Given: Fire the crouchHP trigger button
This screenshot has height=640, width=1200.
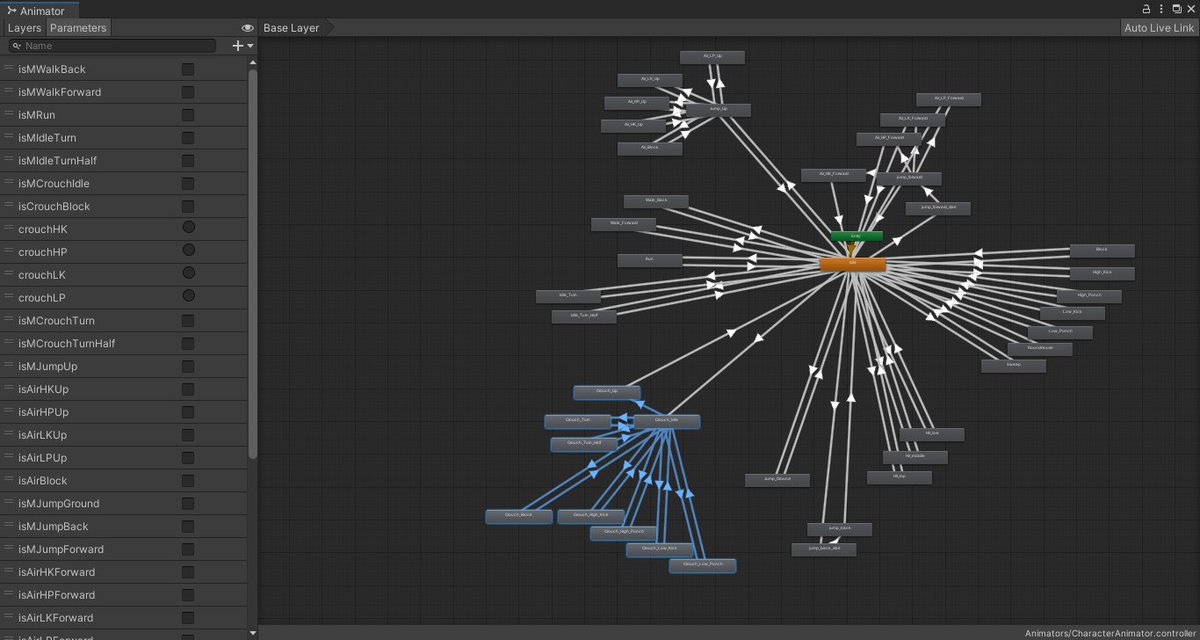Looking at the screenshot, I should click(x=188, y=252).
